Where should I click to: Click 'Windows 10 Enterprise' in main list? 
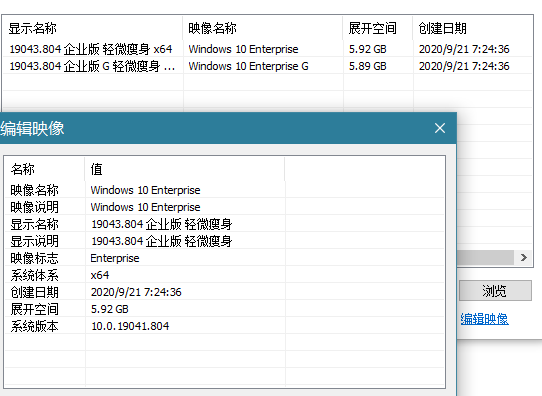pyautogui.click(x=243, y=49)
